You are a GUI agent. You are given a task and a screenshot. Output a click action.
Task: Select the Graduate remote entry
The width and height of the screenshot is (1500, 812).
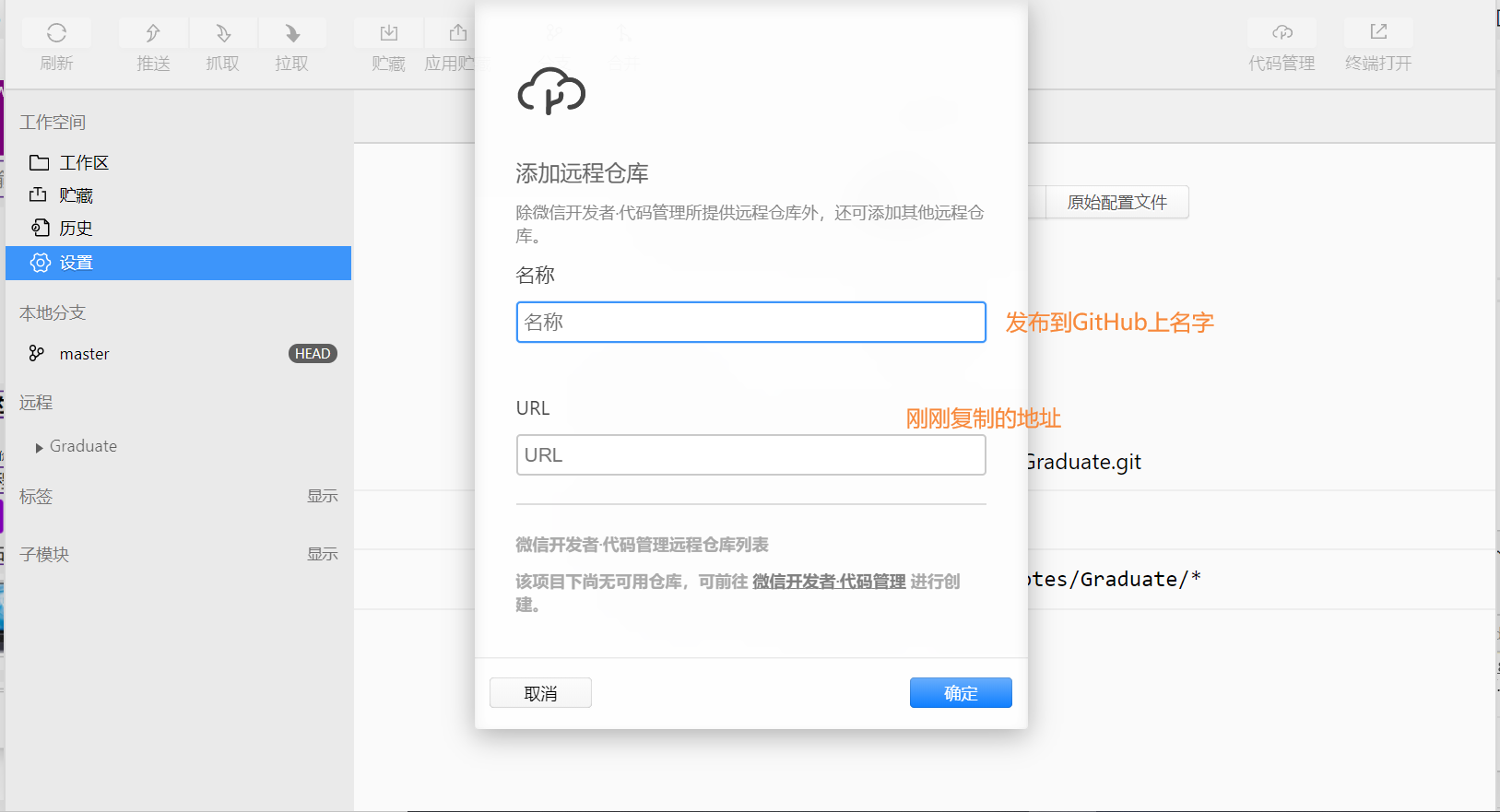coord(83,446)
